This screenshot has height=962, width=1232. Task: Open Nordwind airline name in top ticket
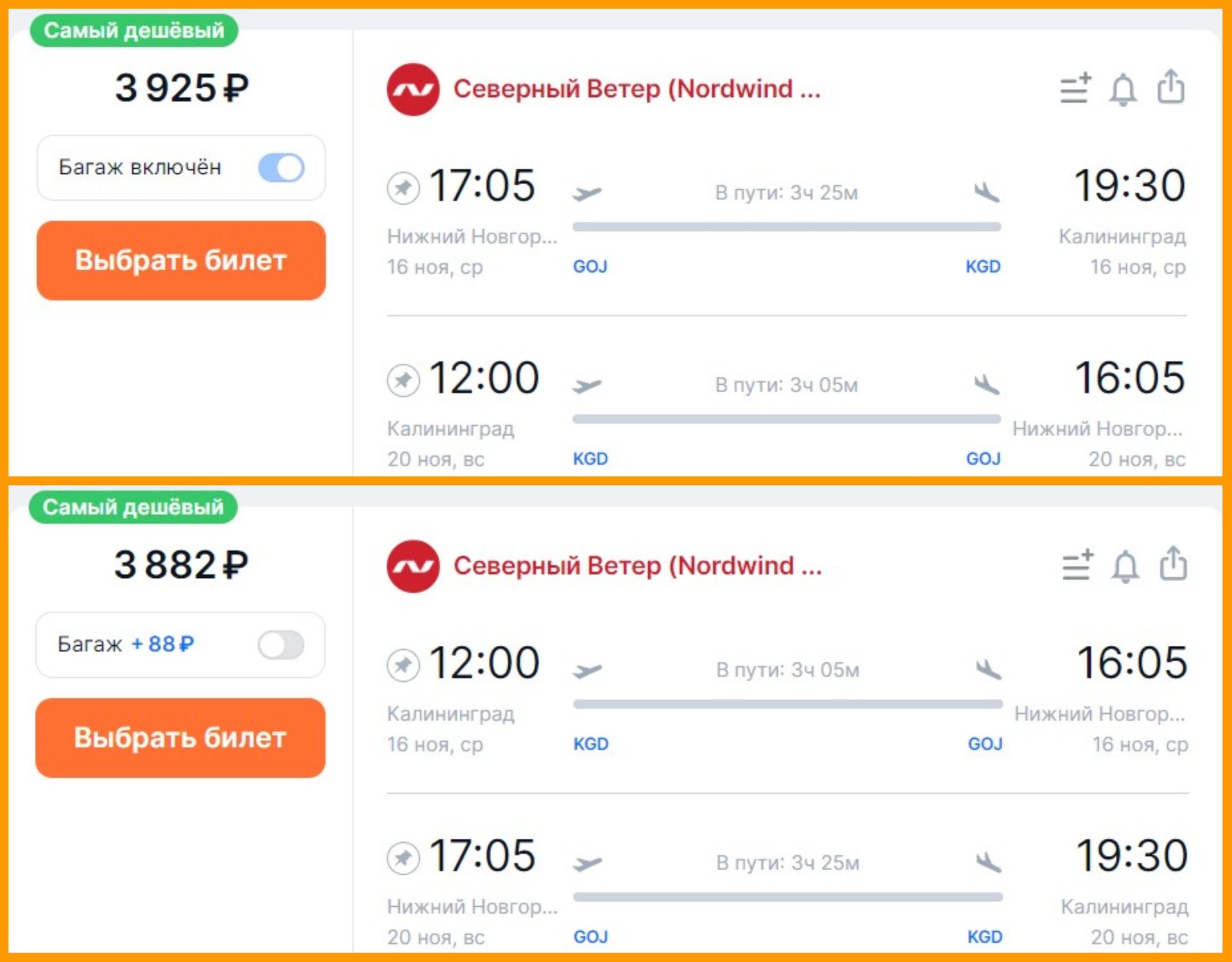tap(637, 89)
